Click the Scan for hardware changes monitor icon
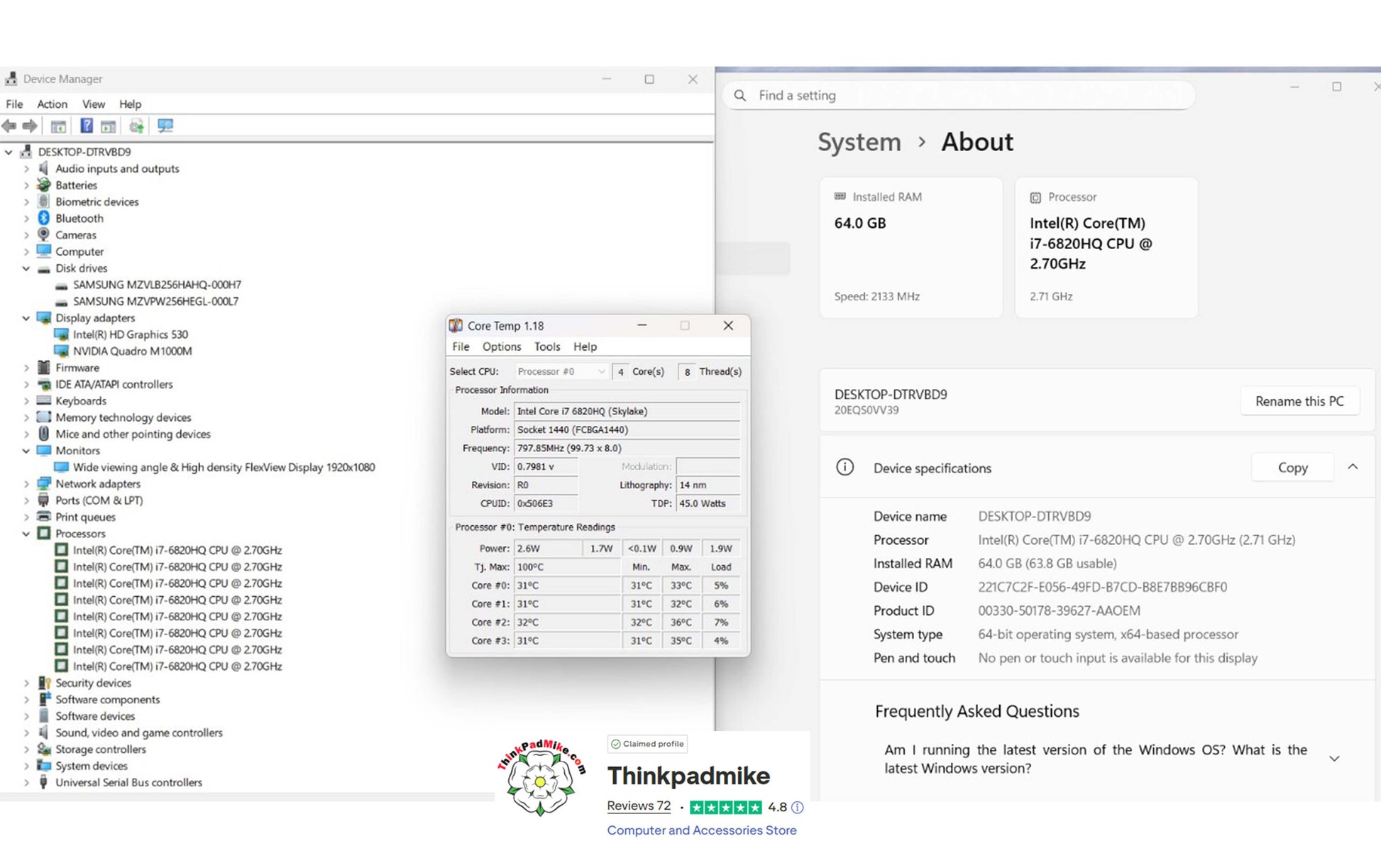Viewport: 1381px width, 868px height. tap(165, 126)
